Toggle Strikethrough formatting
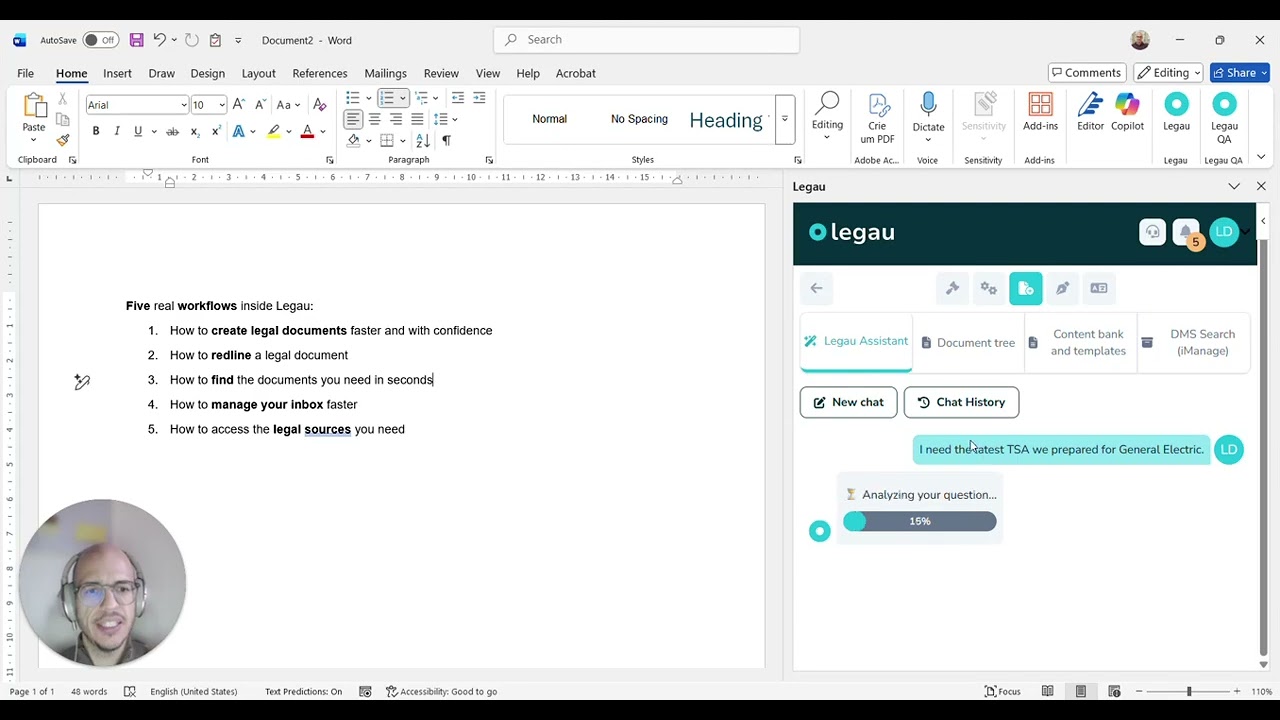The width and height of the screenshot is (1280, 720). (172, 131)
